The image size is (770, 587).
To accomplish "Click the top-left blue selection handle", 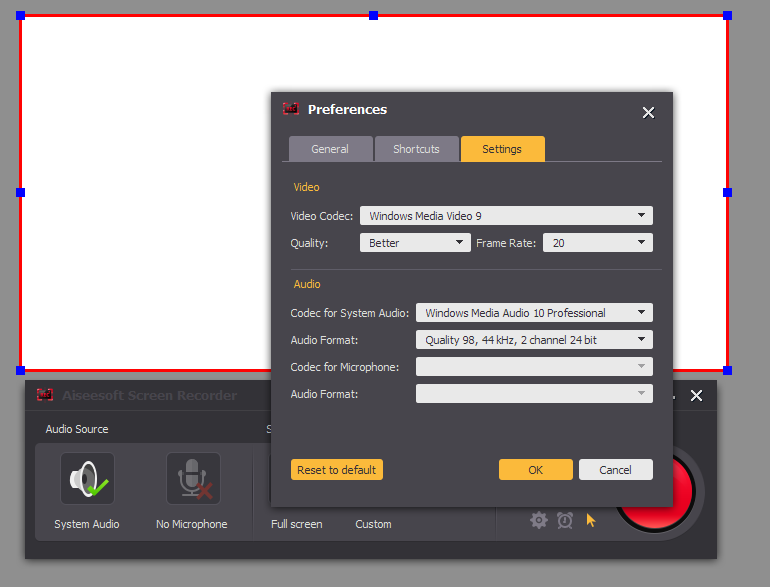I will 20,16.
